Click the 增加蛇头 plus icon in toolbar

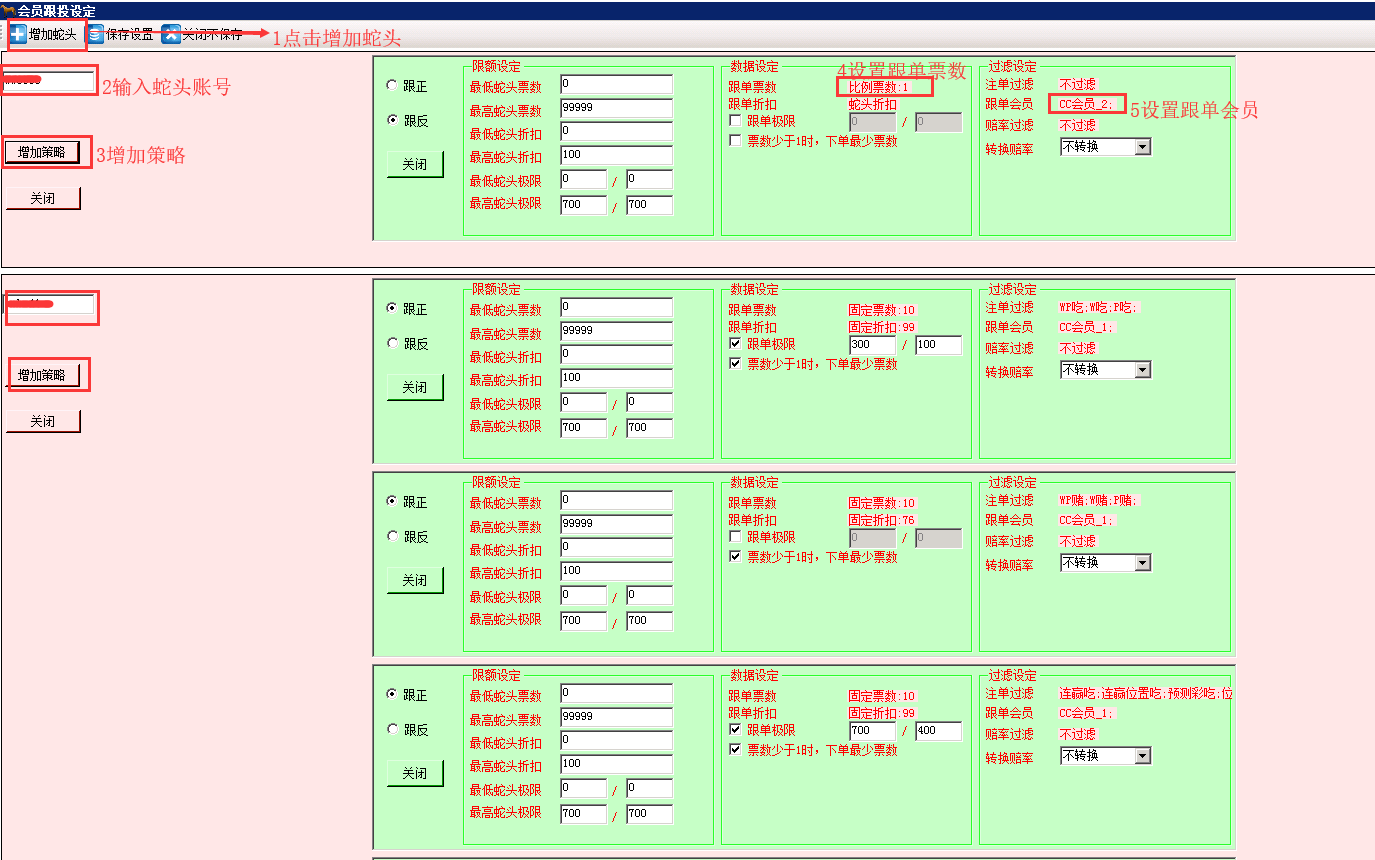[x=18, y=34]
